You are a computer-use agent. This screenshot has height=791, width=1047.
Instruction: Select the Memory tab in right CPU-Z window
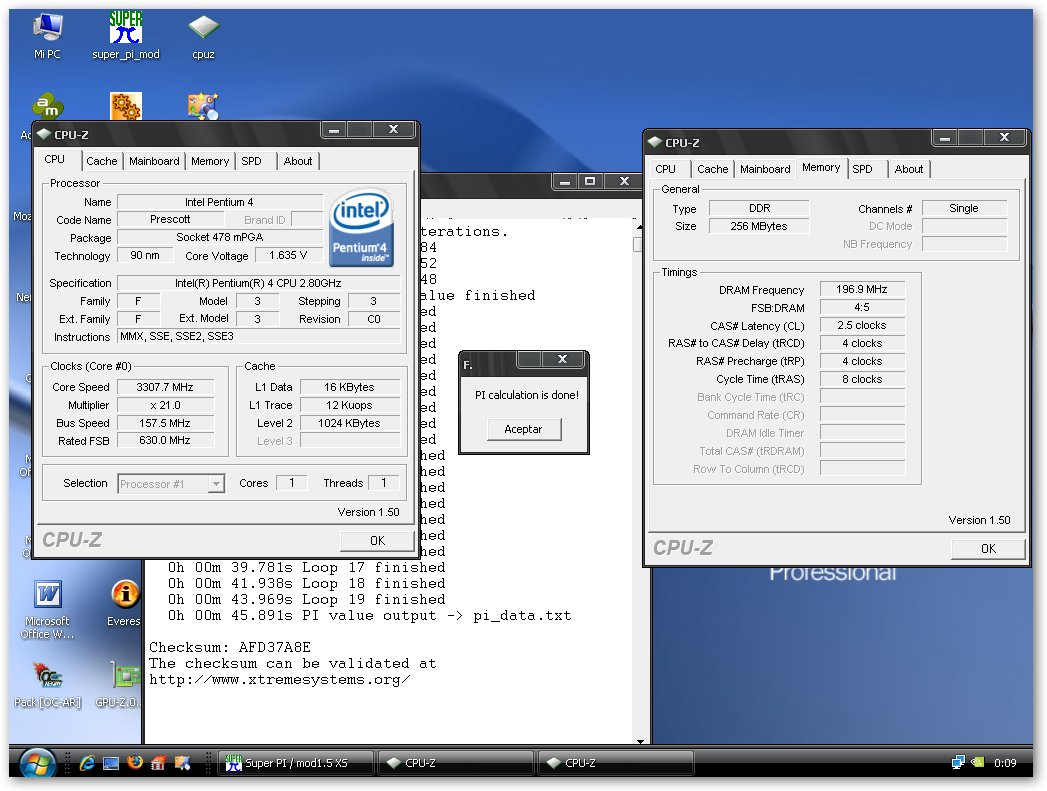coord(821,168)
